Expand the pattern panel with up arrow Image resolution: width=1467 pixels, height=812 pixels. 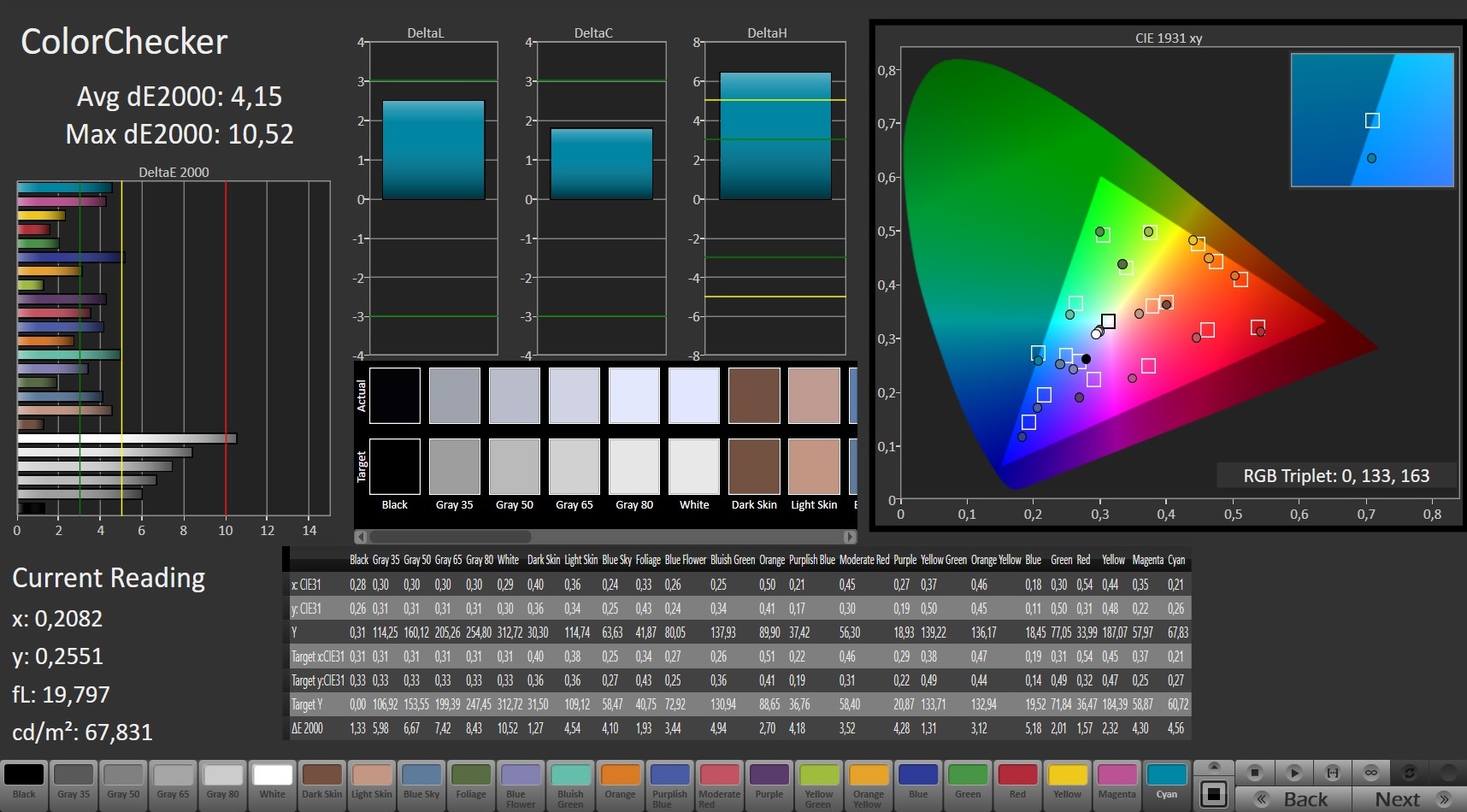click(x=1214, y=767)
